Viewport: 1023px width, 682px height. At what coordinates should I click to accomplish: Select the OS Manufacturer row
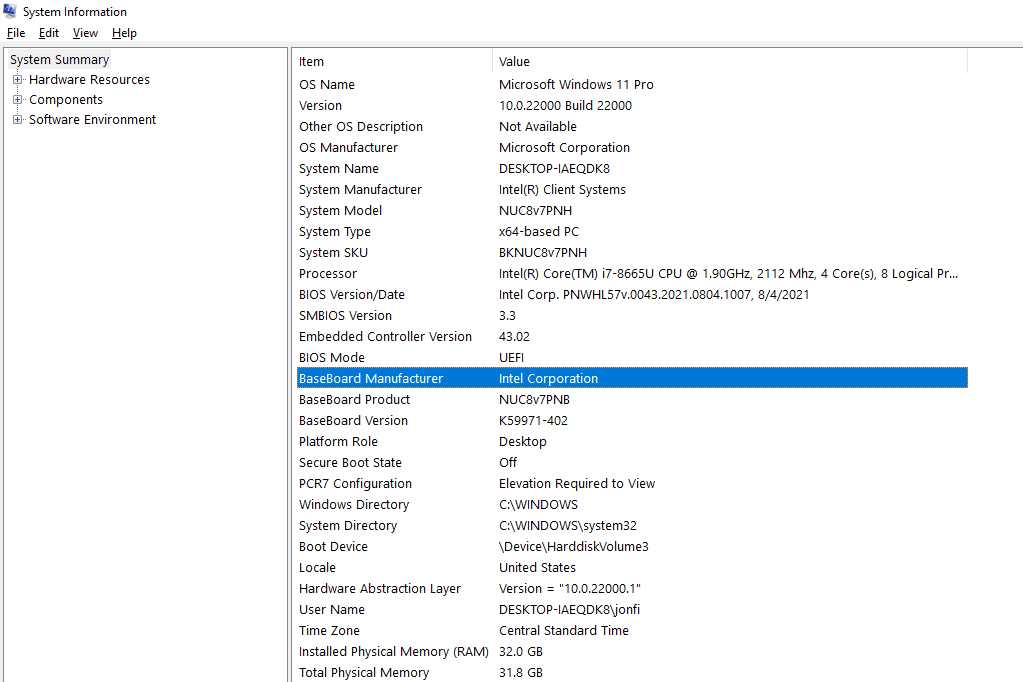pyautogui.click(x=632, y=147)
